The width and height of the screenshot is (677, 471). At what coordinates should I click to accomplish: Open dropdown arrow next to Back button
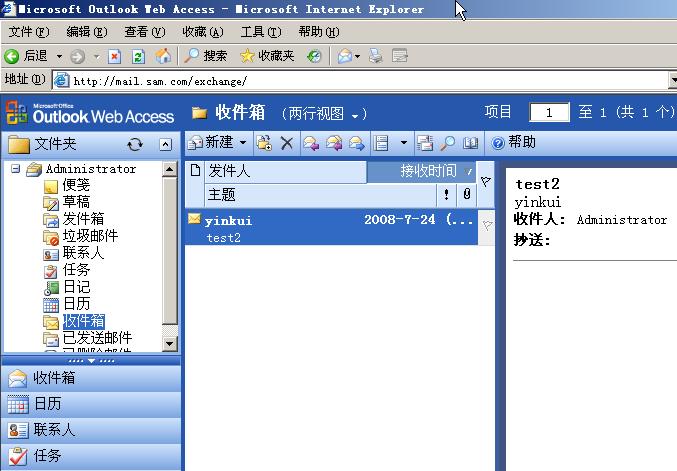59,56
